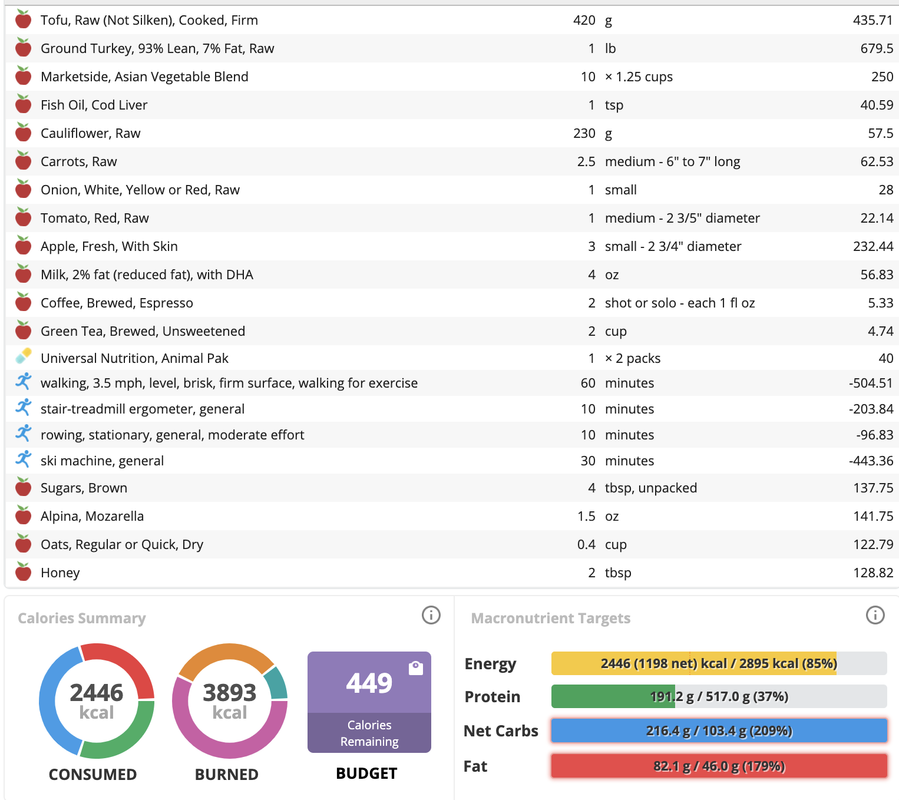The width and height of the screenshot is (899, 800).
Task: Click the apple icon beside Tofu row
Action: (23, 19)
